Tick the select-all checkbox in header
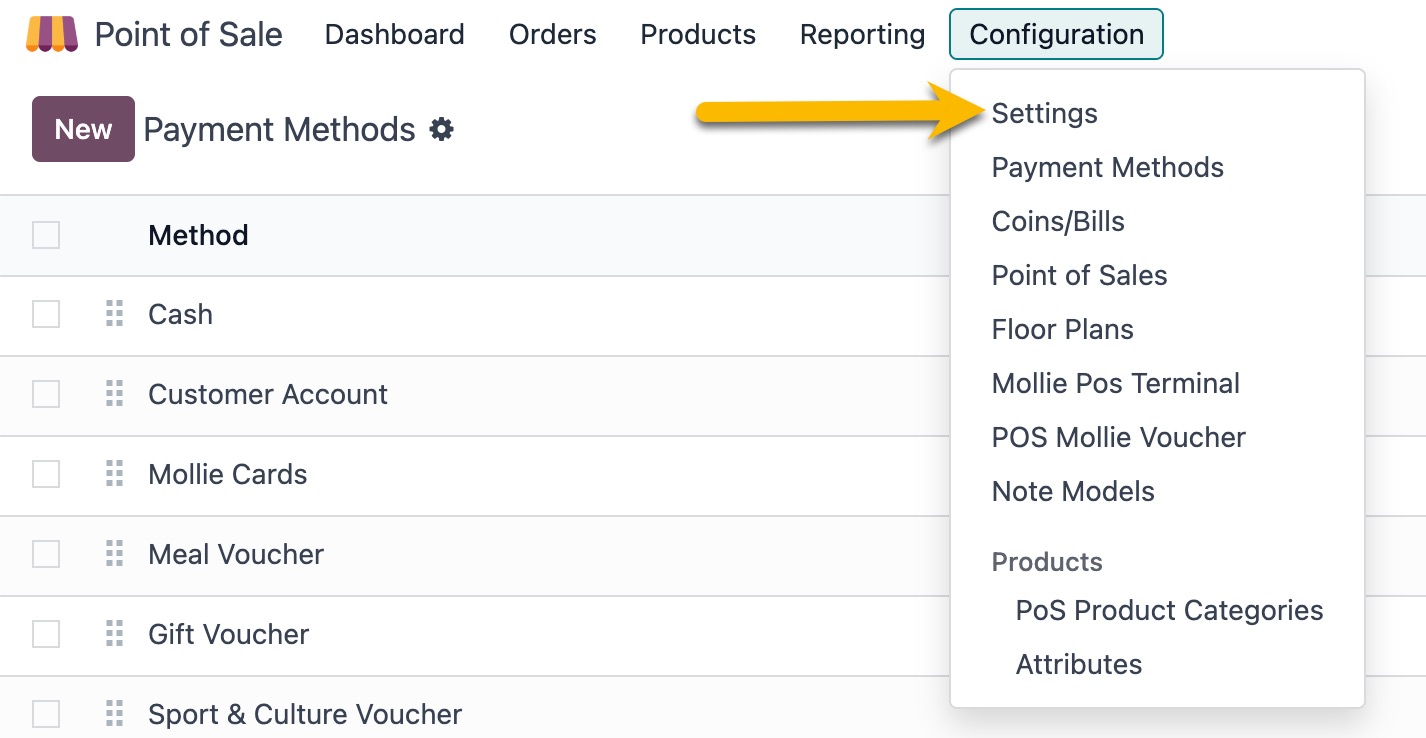 tap(46, 235)
